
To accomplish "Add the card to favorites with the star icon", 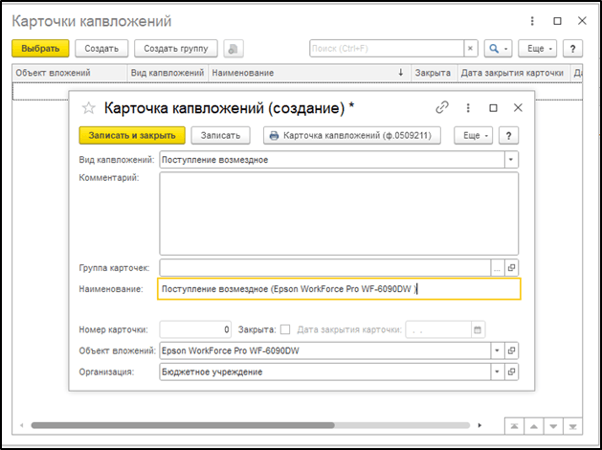I will click(88, 107).
